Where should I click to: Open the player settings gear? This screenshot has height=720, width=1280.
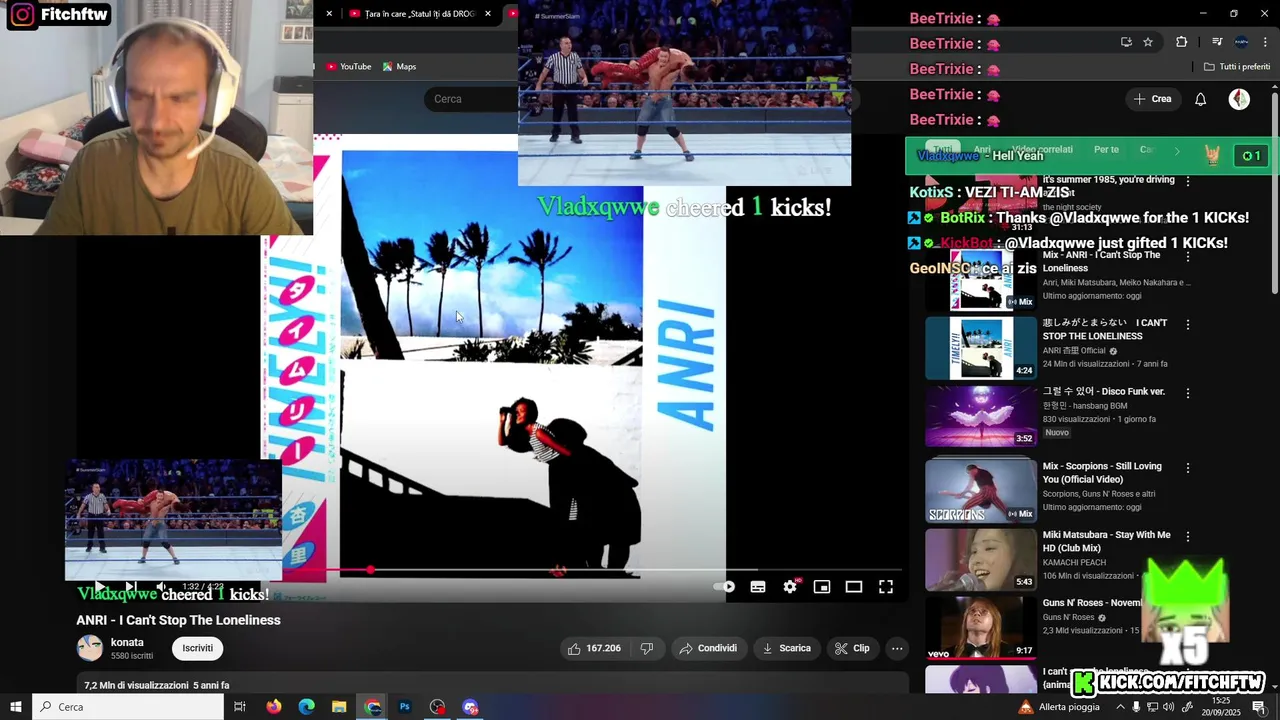coord(790,587)
